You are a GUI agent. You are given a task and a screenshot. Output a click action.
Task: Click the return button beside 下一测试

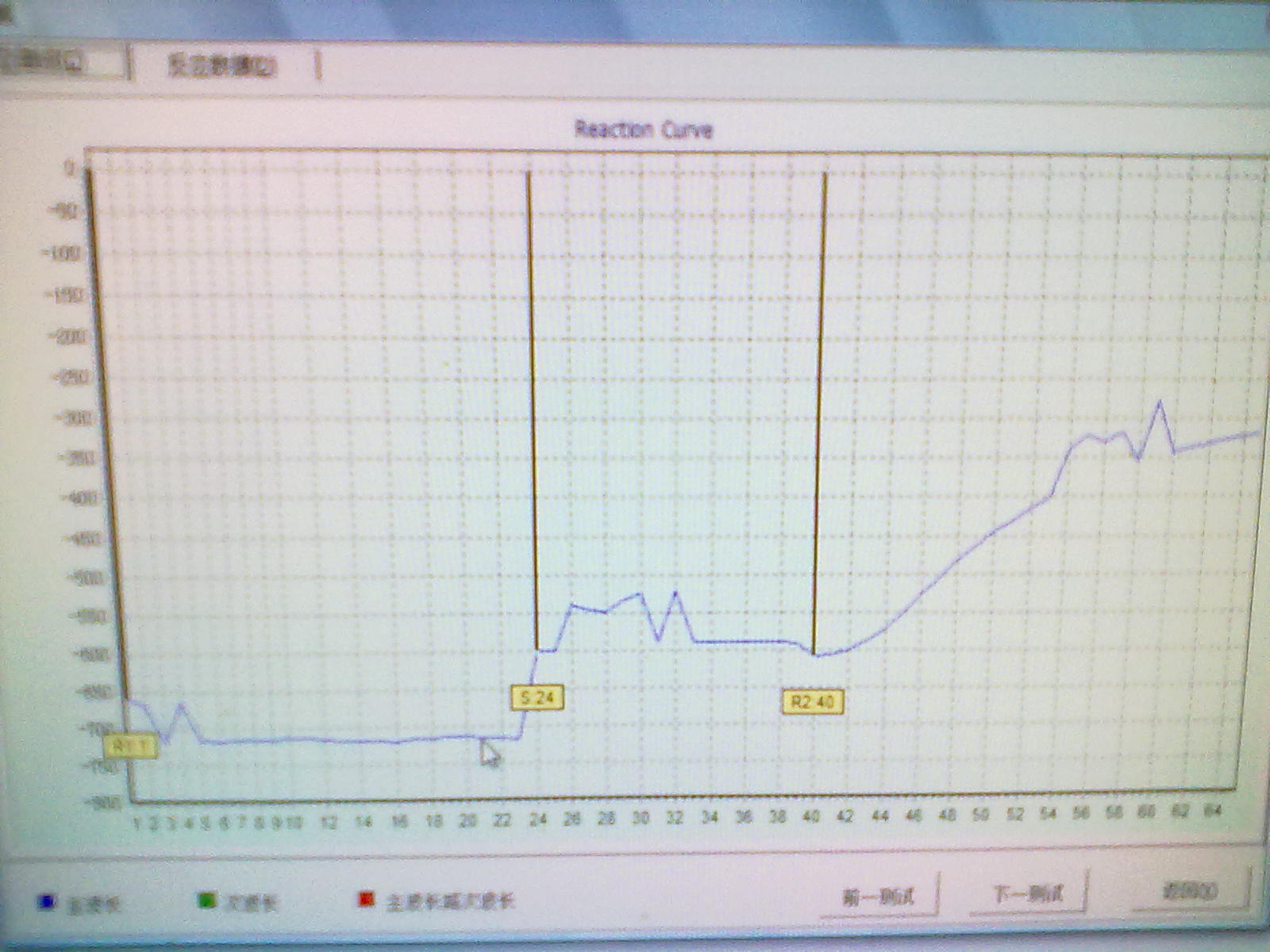click(x=1191, y=890)
